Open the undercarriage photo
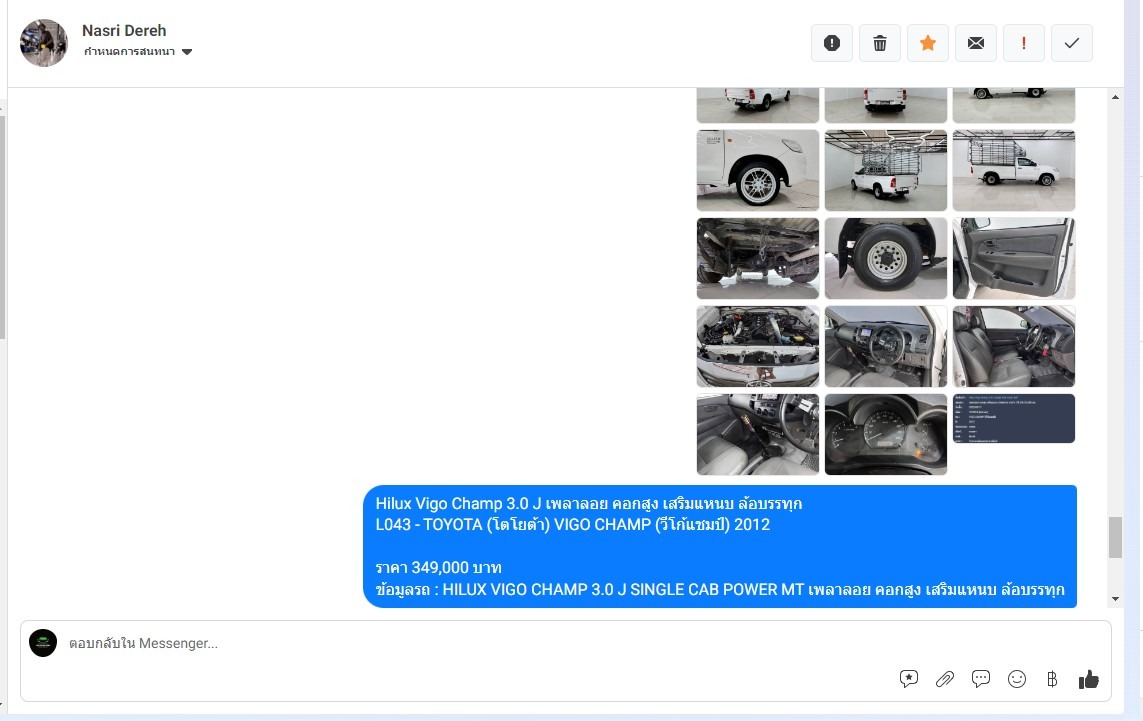This screenshot has width=1143, height=721. click(758, 259)
